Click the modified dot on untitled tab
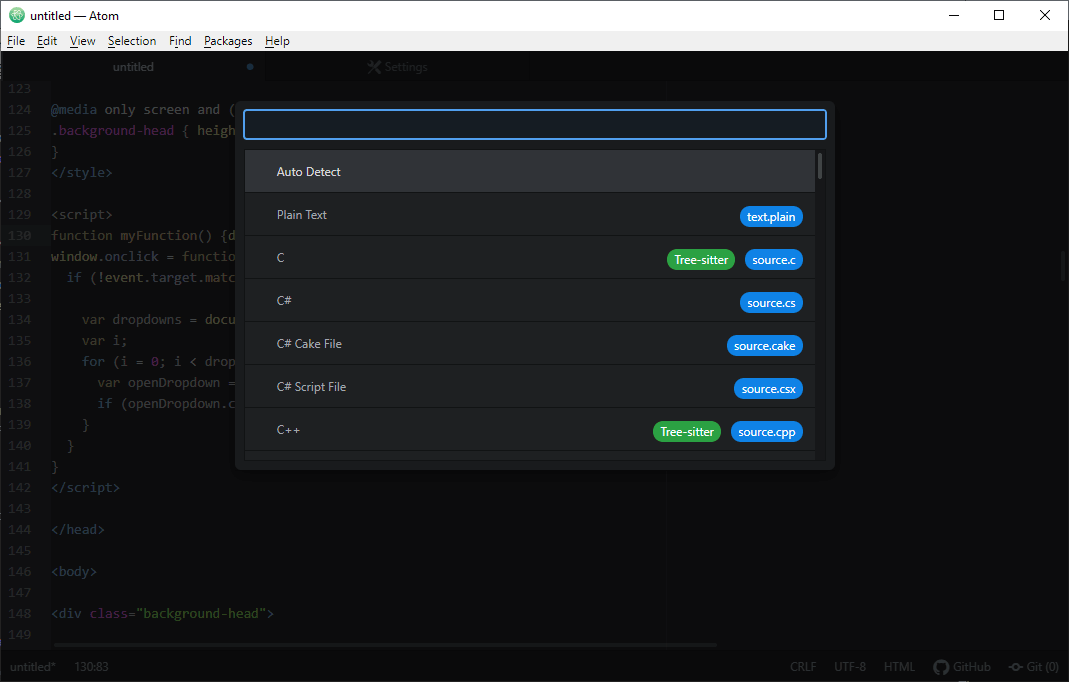1069x682 pixels. [x=250, y=67]
